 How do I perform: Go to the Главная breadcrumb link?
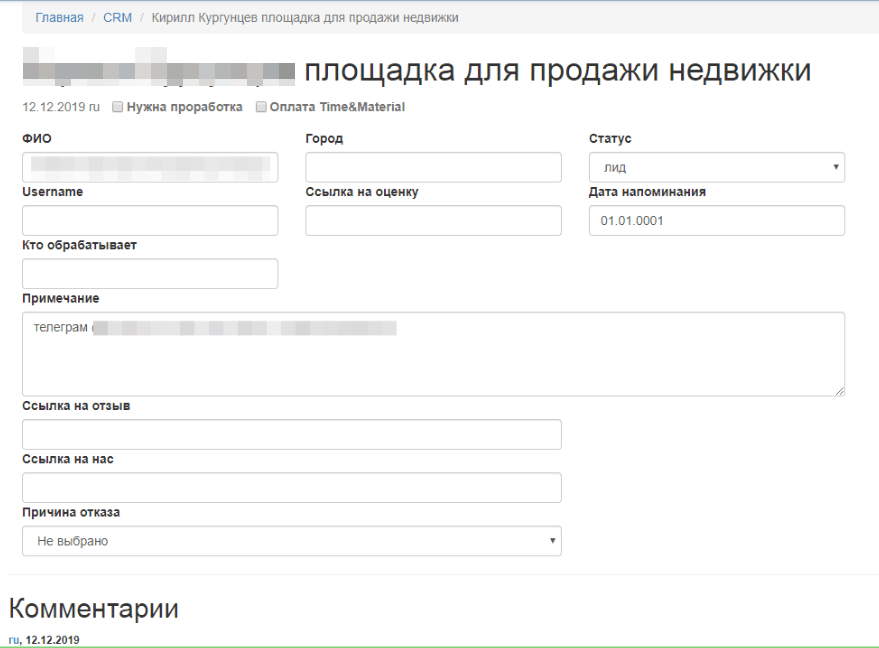click(59, 18)
